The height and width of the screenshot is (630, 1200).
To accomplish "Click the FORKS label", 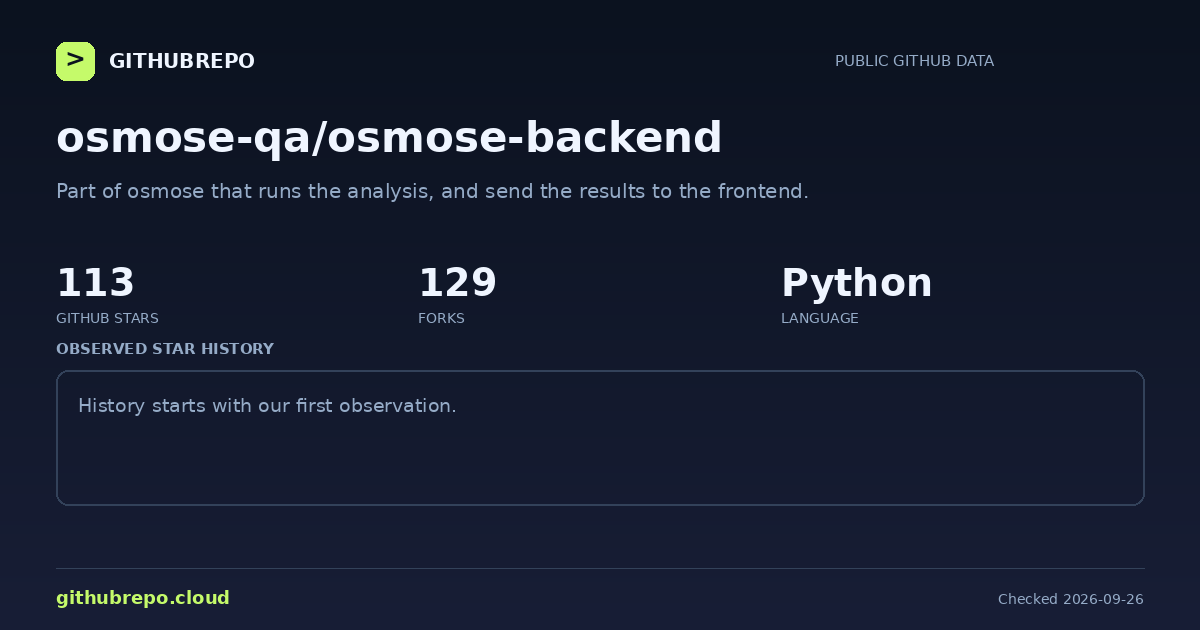I will coord(441,318).
